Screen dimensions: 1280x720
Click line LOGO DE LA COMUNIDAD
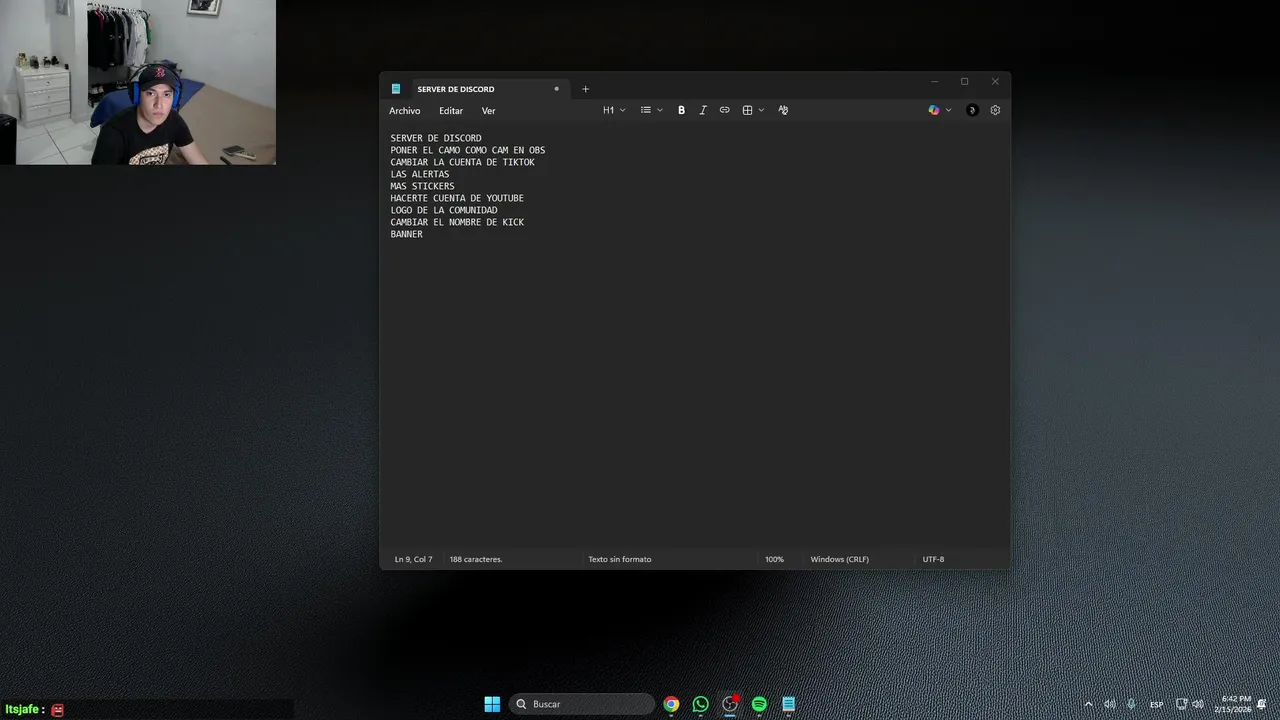coord(444,210)
